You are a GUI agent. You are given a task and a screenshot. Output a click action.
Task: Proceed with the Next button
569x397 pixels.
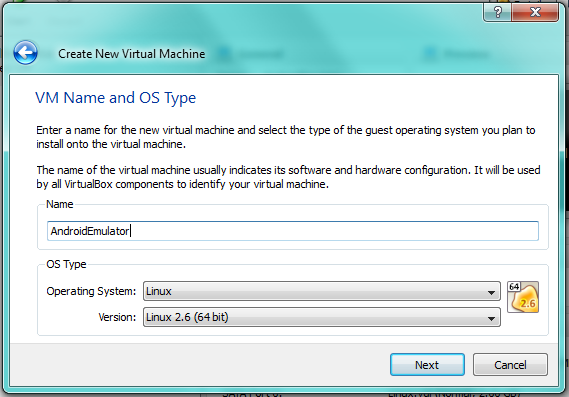(427, 364)
